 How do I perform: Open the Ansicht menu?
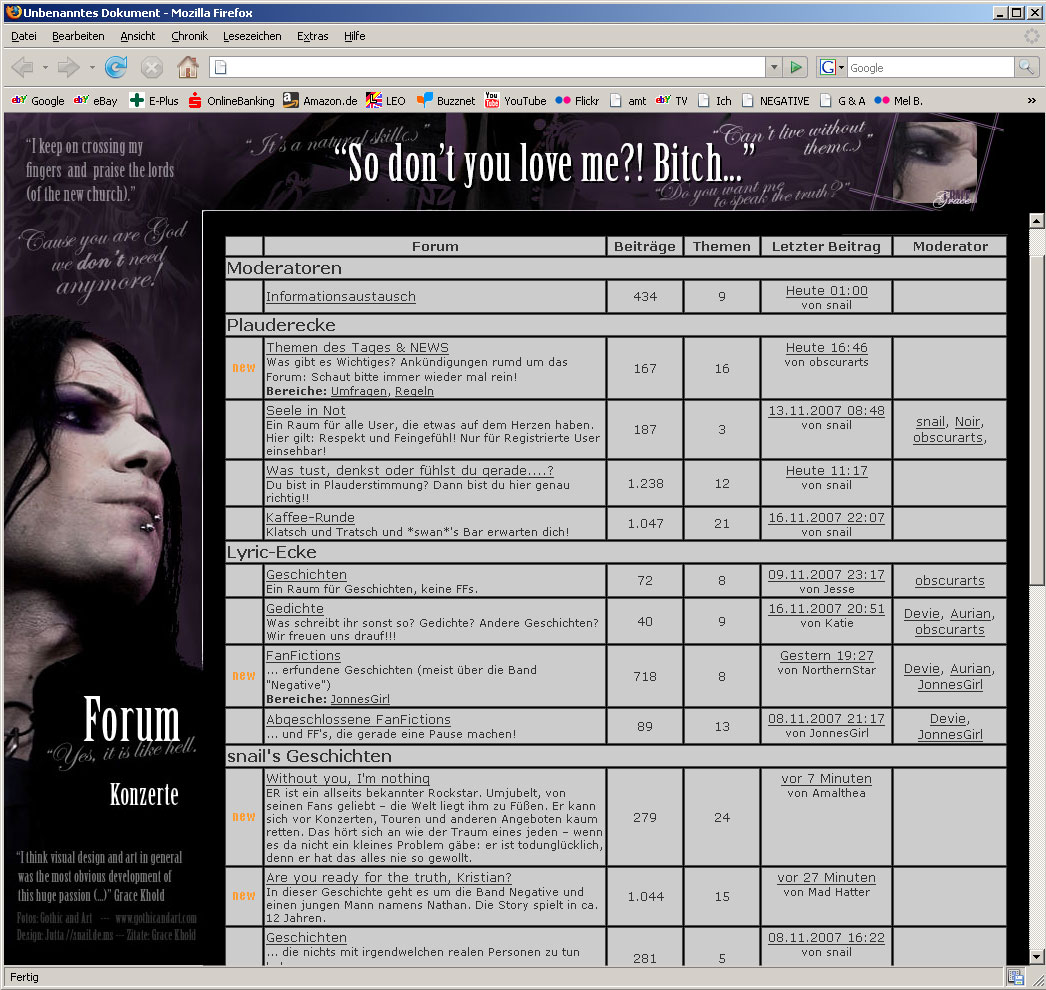(137, 36)
